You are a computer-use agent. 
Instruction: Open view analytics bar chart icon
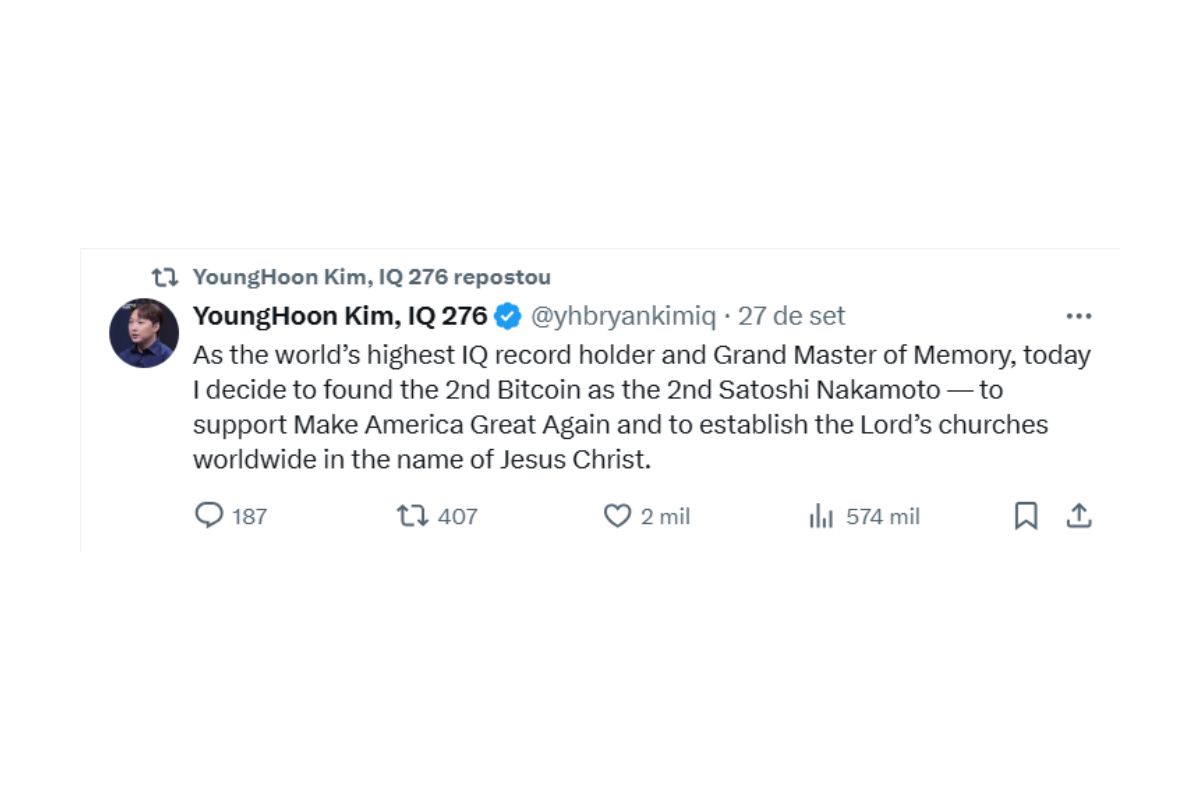click(821, 516)
